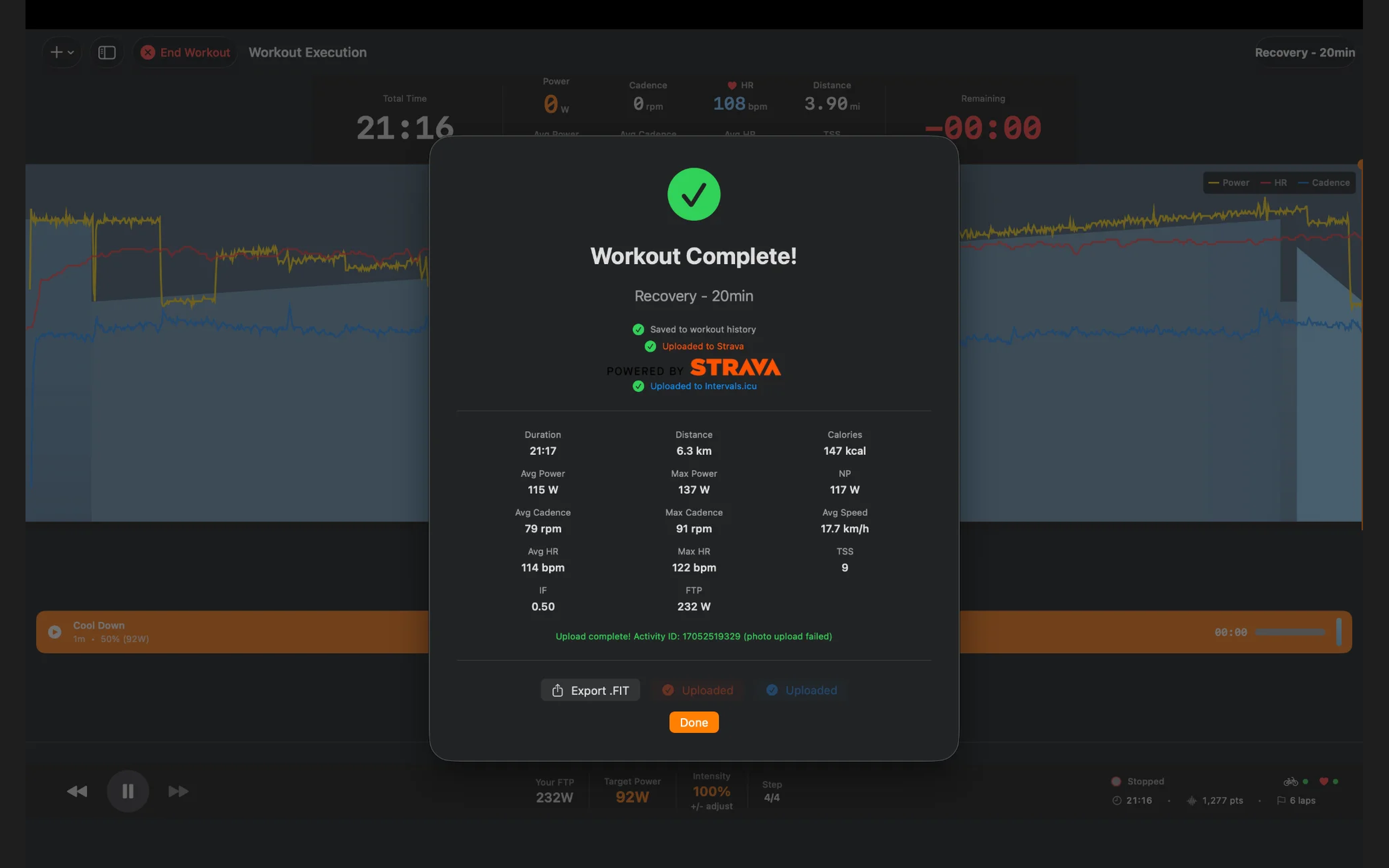This screenshot has width=1389, height=868.
Task: Toggle the Cadence legend entry in chart
Action: (x=1323, y=183)
